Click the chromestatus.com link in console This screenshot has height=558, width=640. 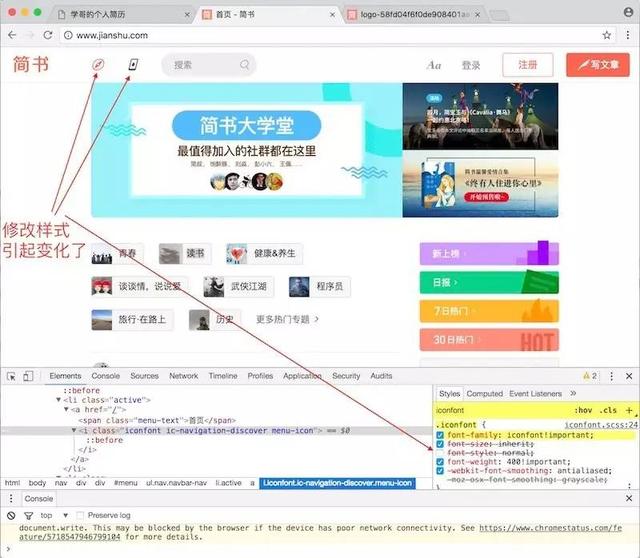pyautogui.click(x=551, y=528)
